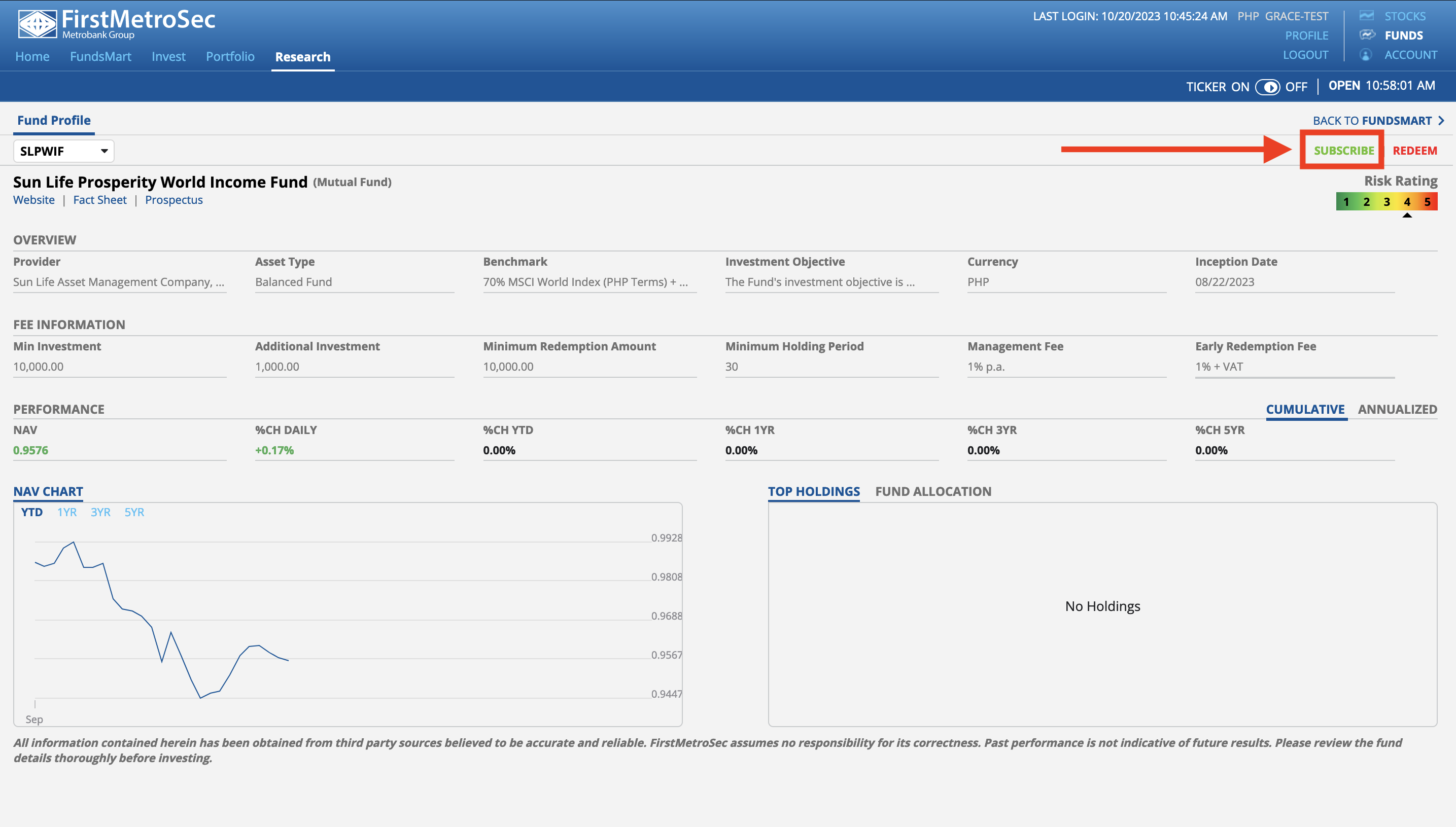This screenshot has width=1456, height=827.
Task: Open the Portfolio menu
Action: (230, 57)
